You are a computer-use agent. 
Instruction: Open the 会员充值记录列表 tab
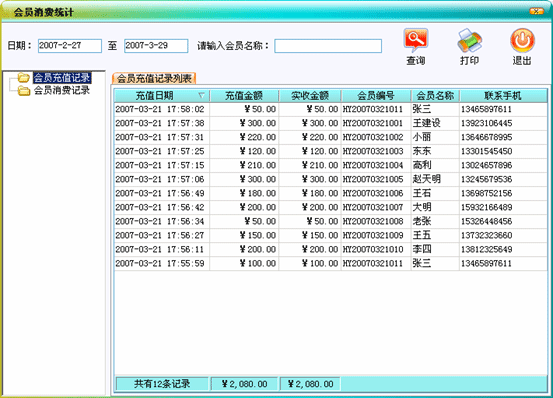(x=154, y=78)
